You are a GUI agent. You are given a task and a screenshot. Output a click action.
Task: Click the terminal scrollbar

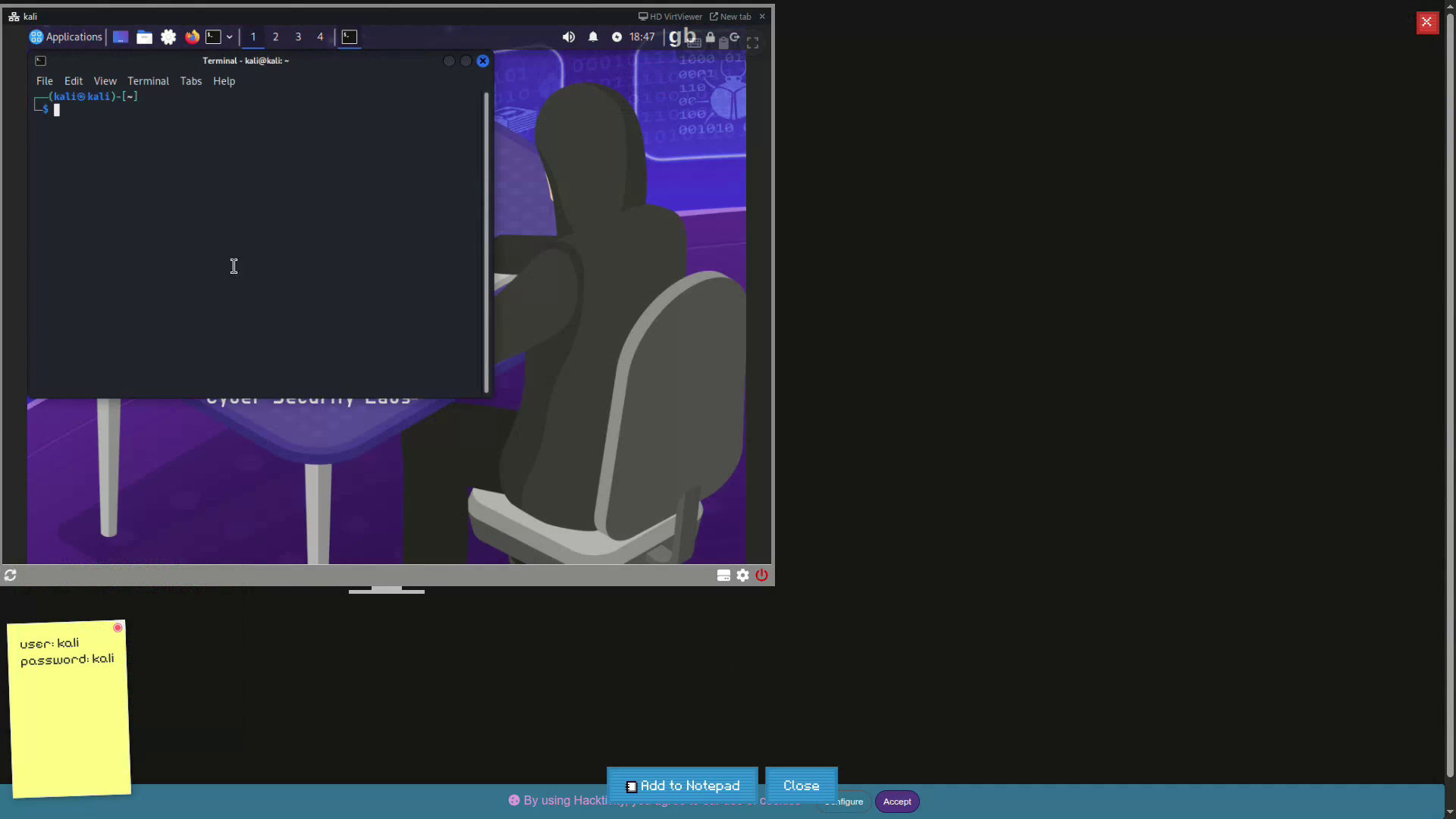(x=486, y=243)
